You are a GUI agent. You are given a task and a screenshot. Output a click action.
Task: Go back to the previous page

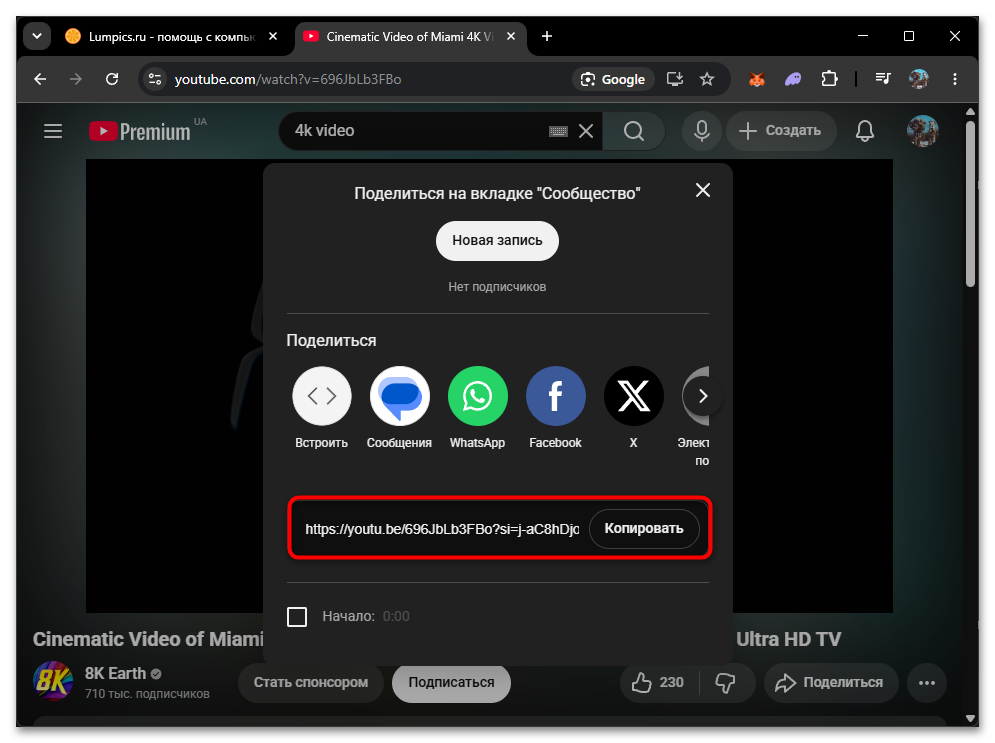tap(41, 79)
